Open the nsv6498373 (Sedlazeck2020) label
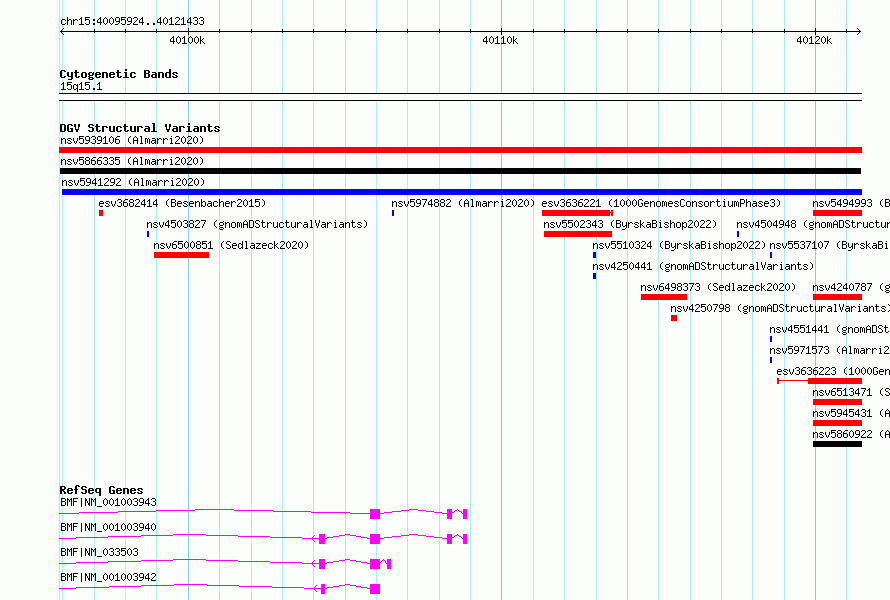890x600 pixels. tap(718, 287)
